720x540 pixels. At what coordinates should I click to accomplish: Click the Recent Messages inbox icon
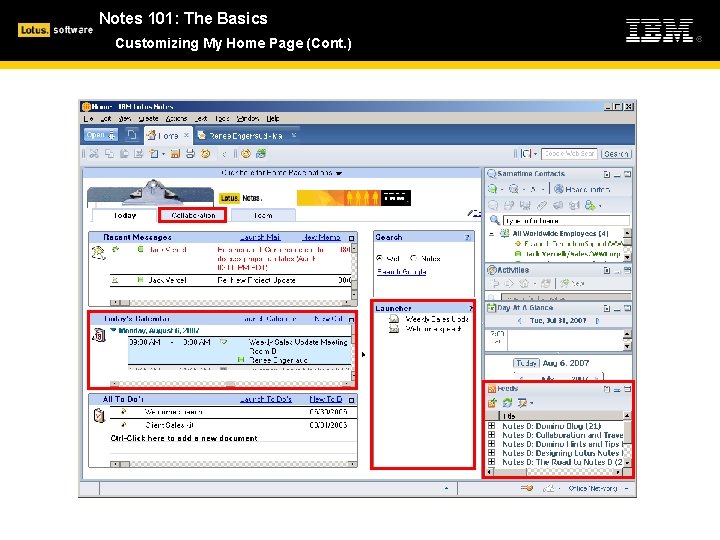tap(98, 253)
